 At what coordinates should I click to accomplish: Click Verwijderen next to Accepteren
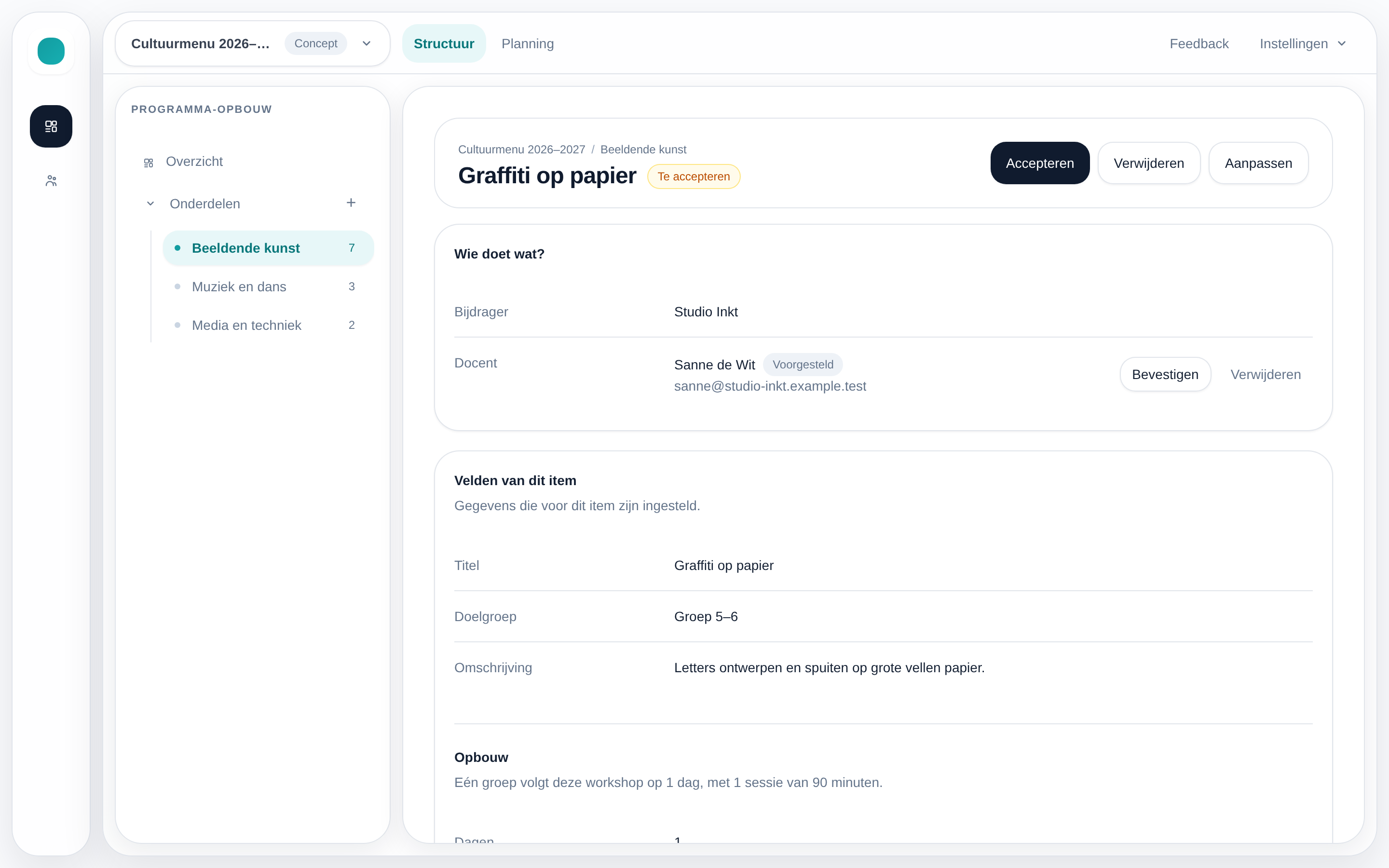pos(1148,163)
